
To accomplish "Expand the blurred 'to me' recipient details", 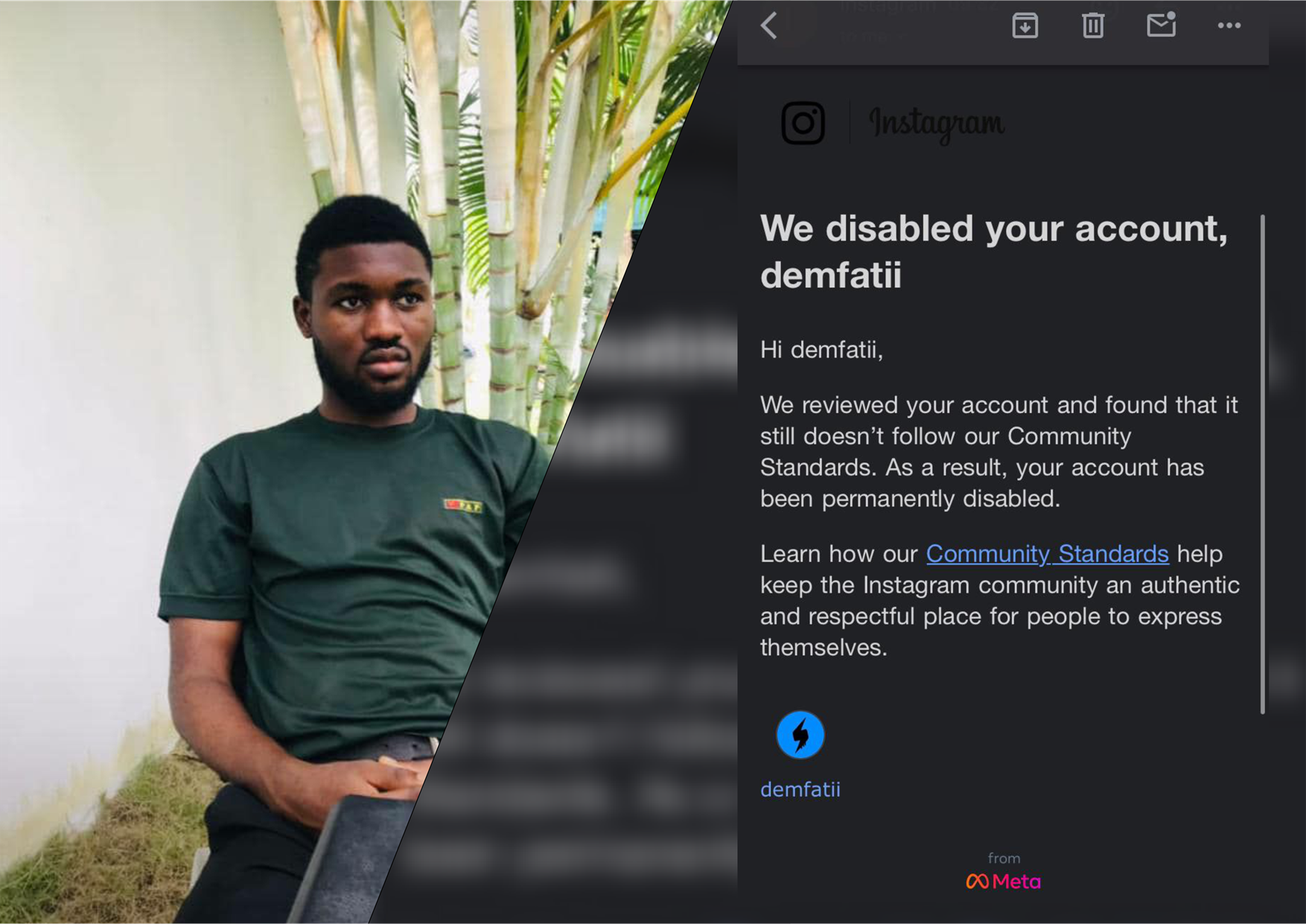I will pyautogui.click(x=867, y=37).
